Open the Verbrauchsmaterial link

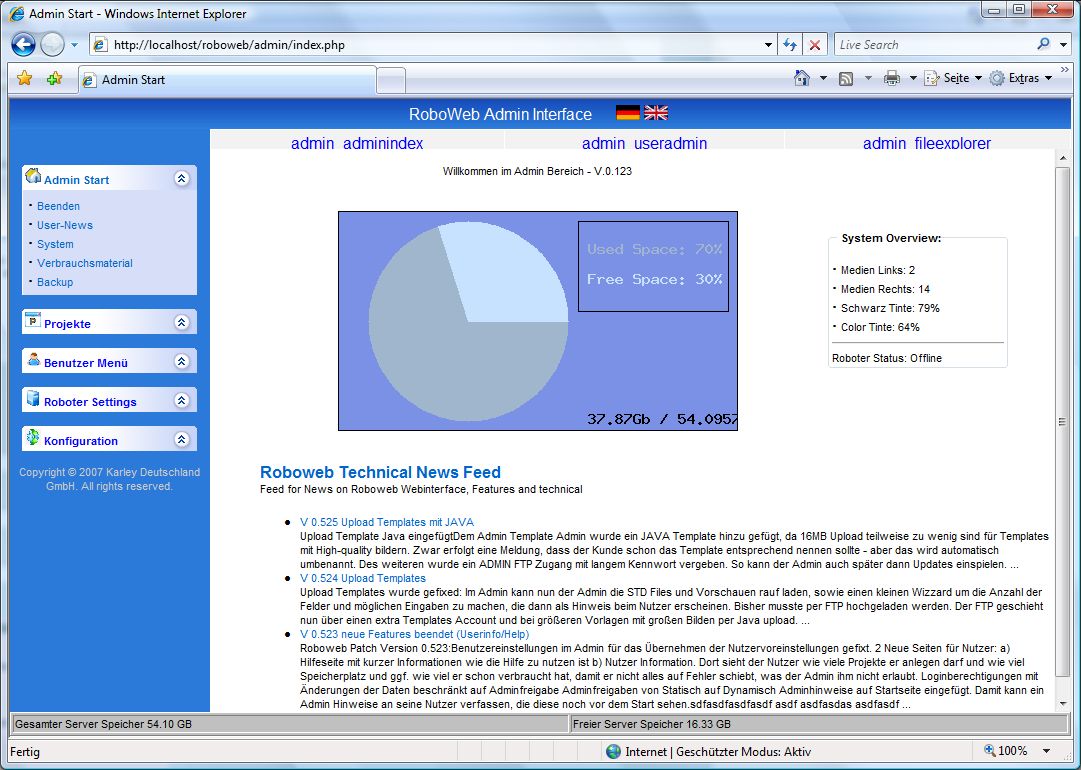tap(85, 263)
